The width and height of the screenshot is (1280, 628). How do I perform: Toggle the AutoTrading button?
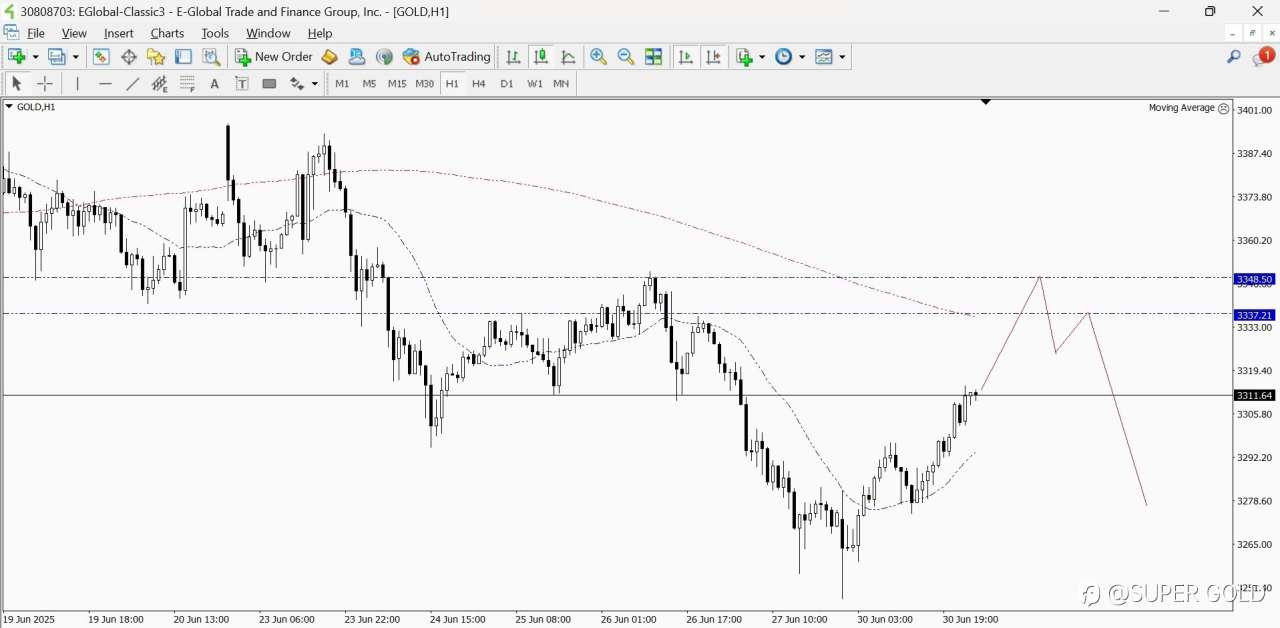(x=447, y=57)
